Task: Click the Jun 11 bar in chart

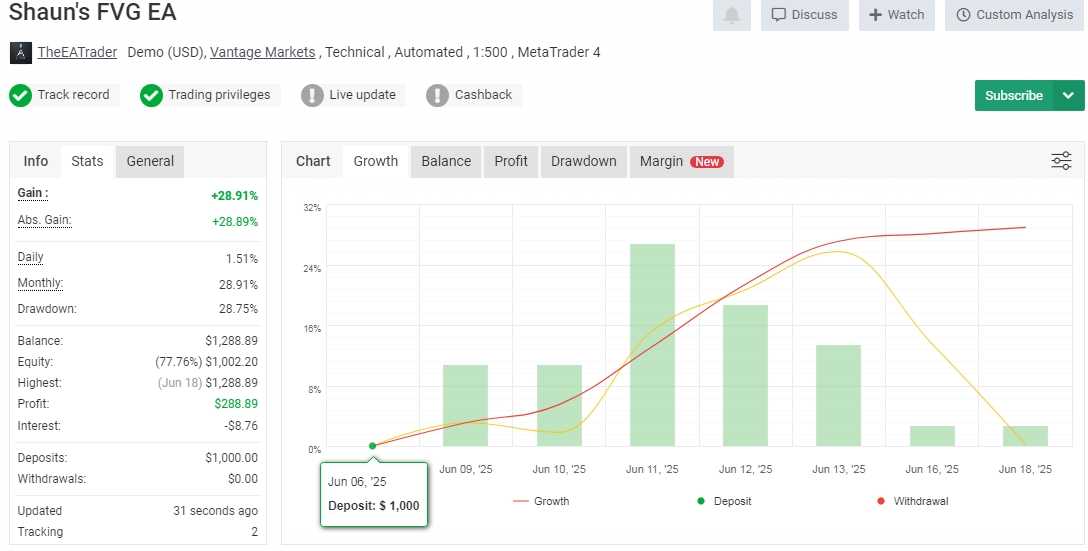Action: [652, 345]
